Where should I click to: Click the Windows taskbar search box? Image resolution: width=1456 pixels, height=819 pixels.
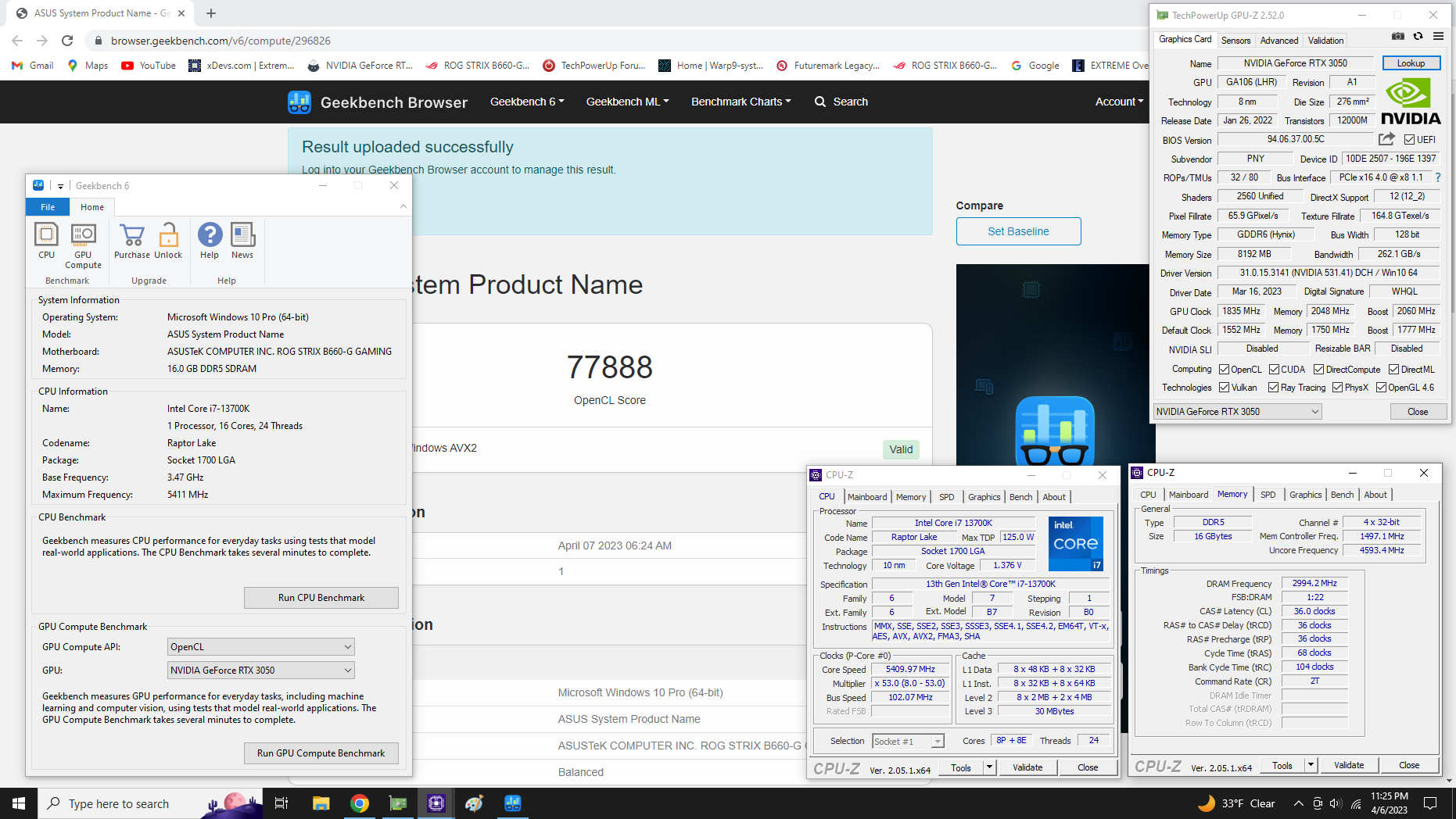click(x=149, y=803)
